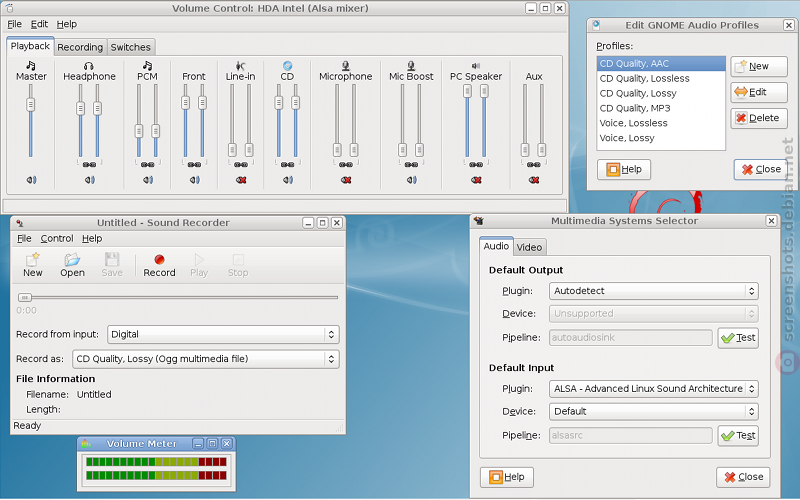Click Delete in Audio Profiles
This screenshot has height=500, width=800.
coord(759,118)
